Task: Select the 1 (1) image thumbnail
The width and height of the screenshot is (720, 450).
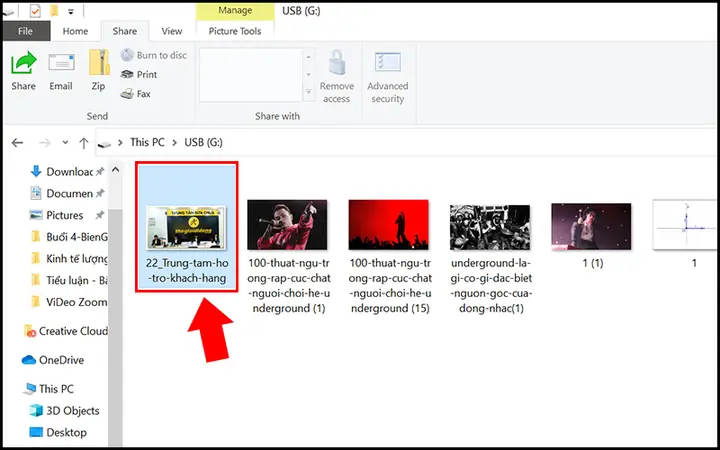Action: (x=591, y=227)
